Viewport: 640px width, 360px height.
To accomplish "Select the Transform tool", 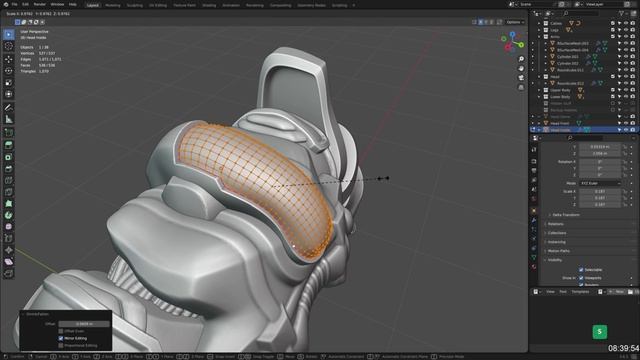I will [9, 94].
